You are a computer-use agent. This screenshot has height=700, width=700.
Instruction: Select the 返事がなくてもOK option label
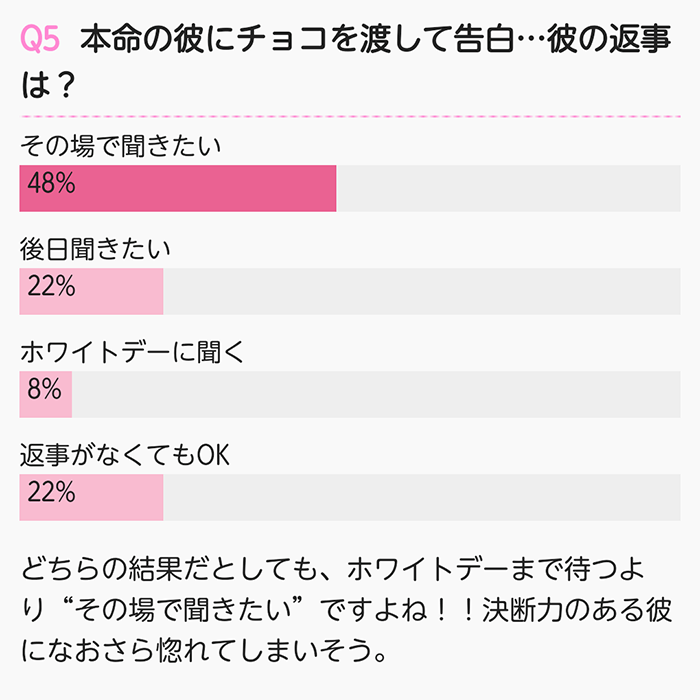(125, 455)
